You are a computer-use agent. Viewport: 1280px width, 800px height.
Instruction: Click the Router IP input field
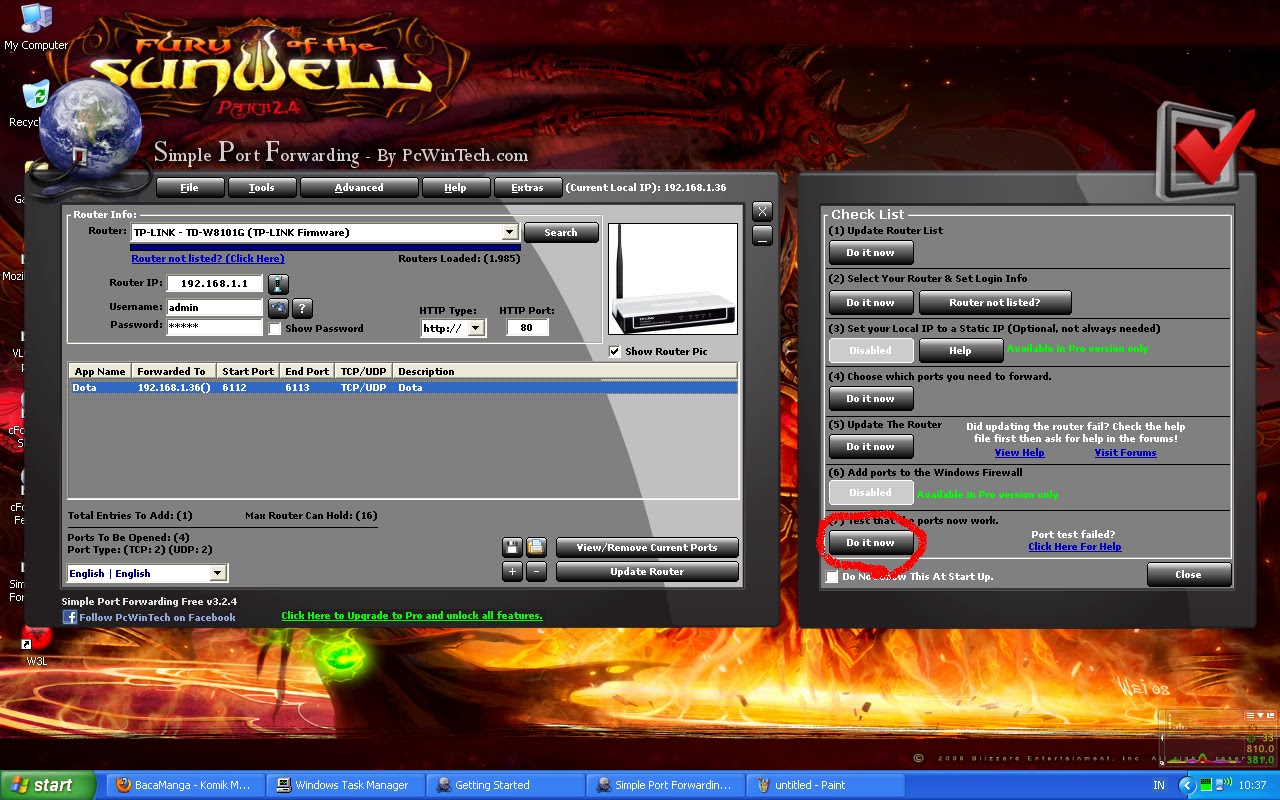point(215,284)
